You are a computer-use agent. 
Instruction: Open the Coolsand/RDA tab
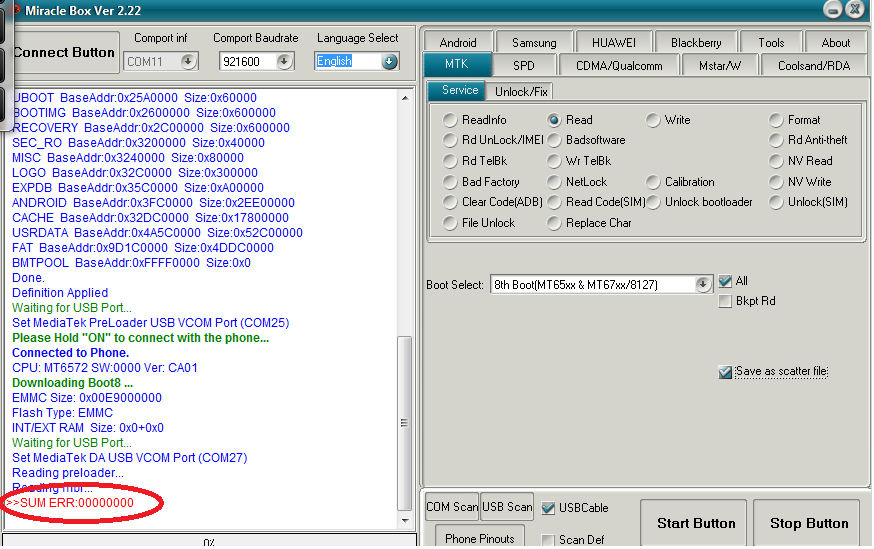pyautogui.click(x=814, y=66)
